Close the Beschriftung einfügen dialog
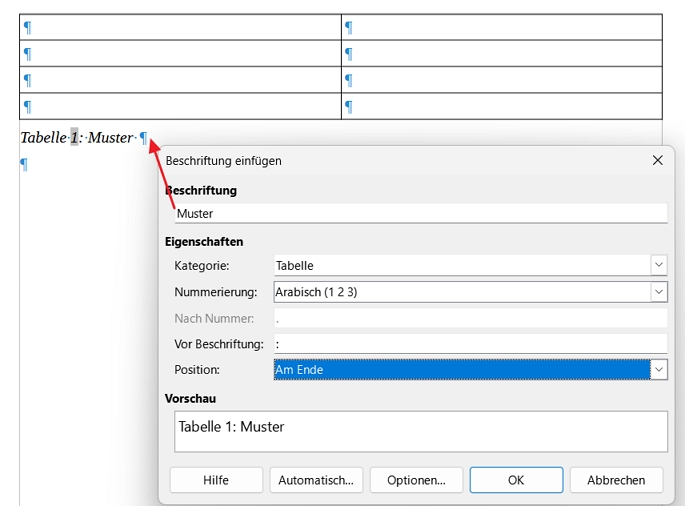 click(x=657, y=160)
